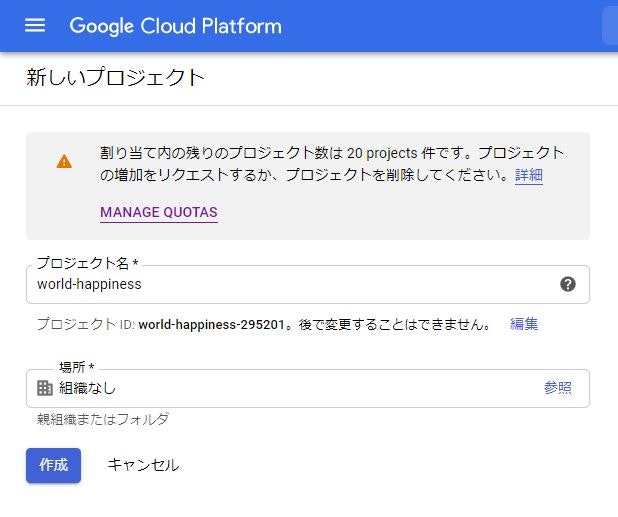Click the project ID world-happiness-295201 text
This screenshot has height=517, width=618.
coord(212,324)
